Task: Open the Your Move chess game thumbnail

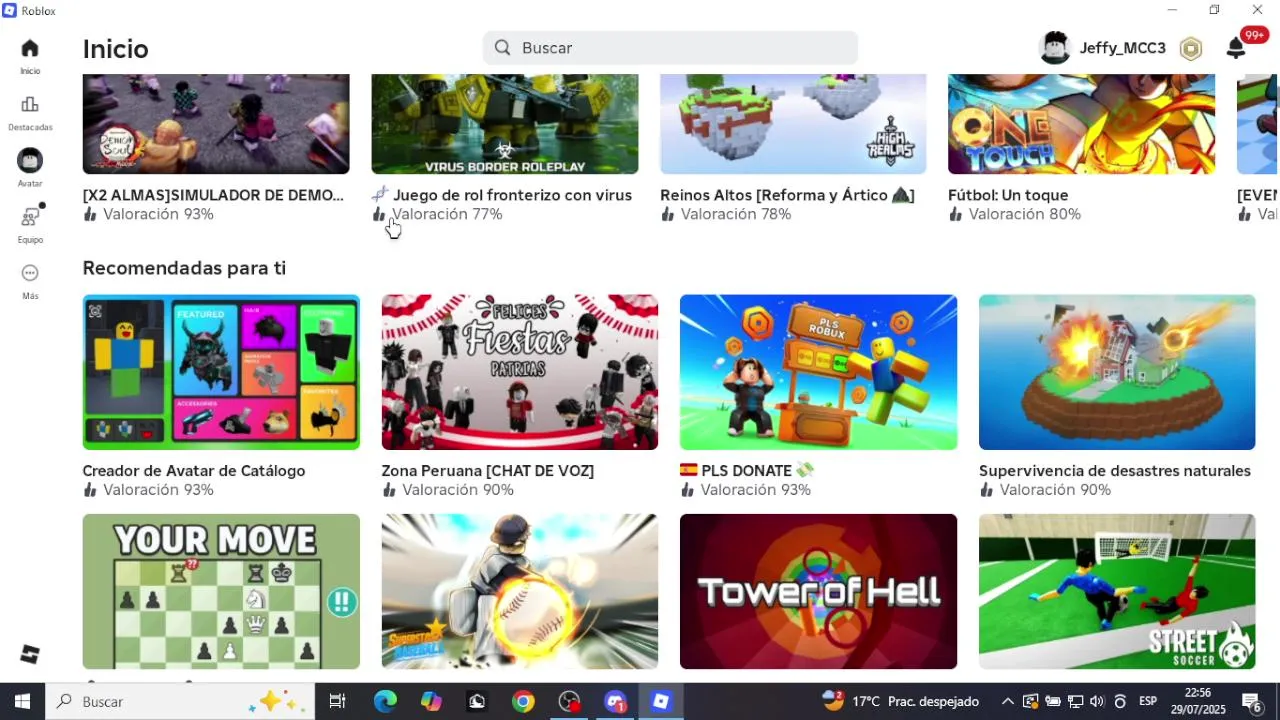Action: (x=221, y=591)
